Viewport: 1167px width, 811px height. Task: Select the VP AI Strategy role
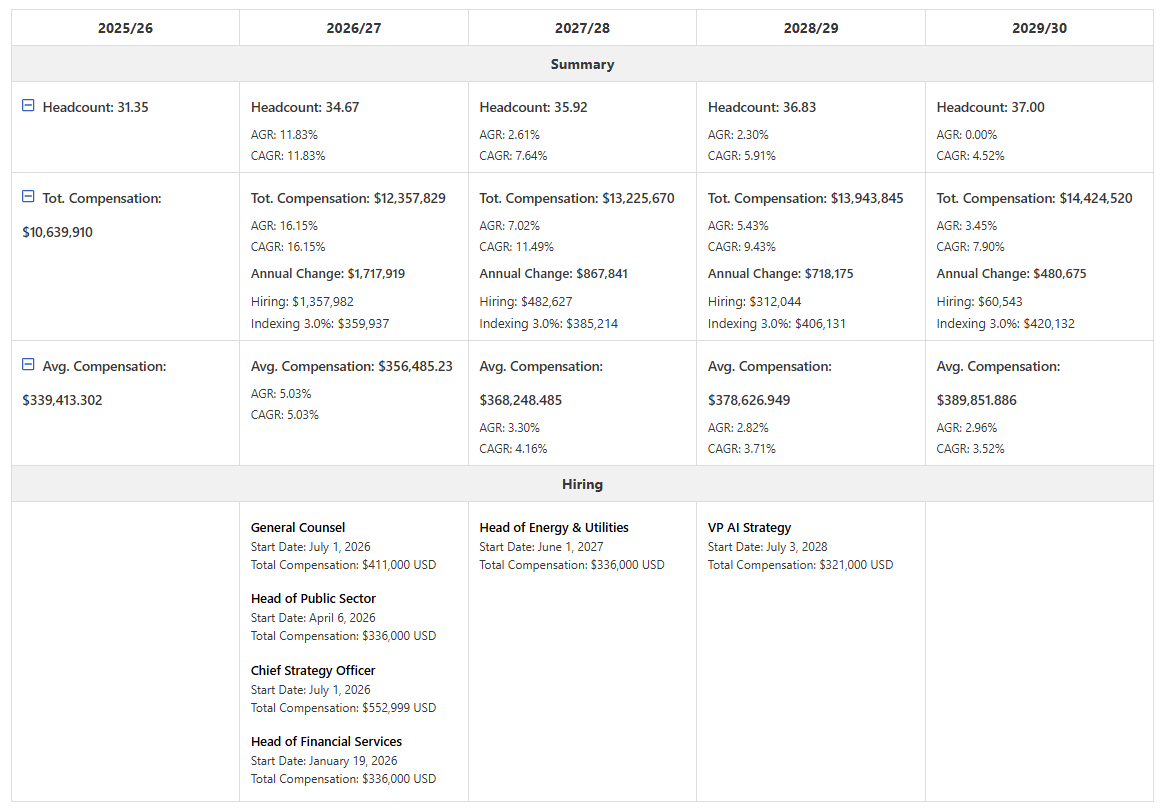coord(749,527)
